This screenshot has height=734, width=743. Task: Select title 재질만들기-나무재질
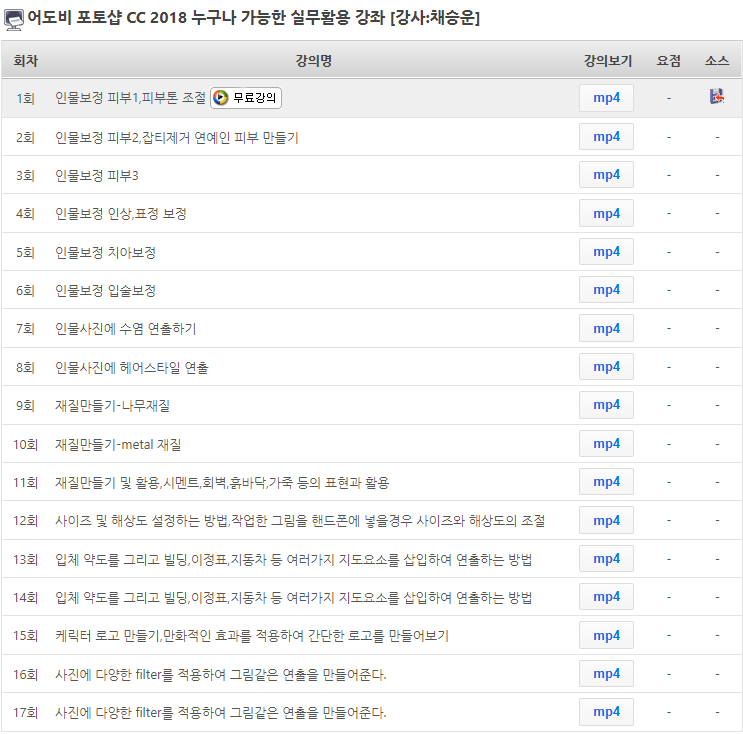(x=112, y=406)
